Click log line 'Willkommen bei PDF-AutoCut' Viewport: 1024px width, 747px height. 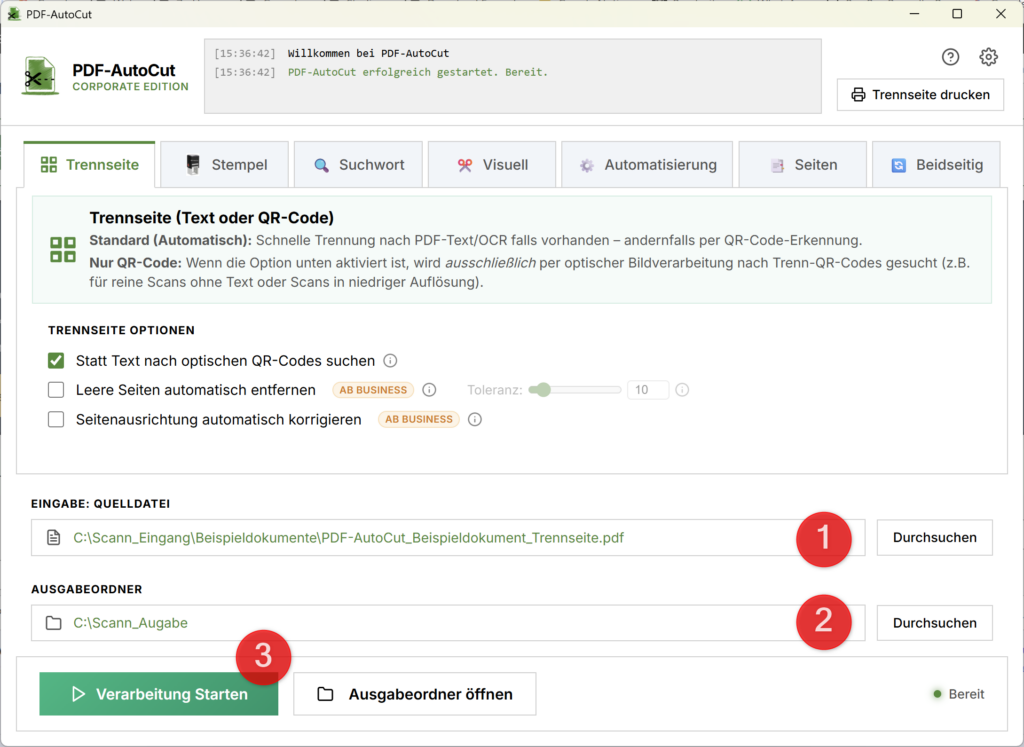(368, 54)
